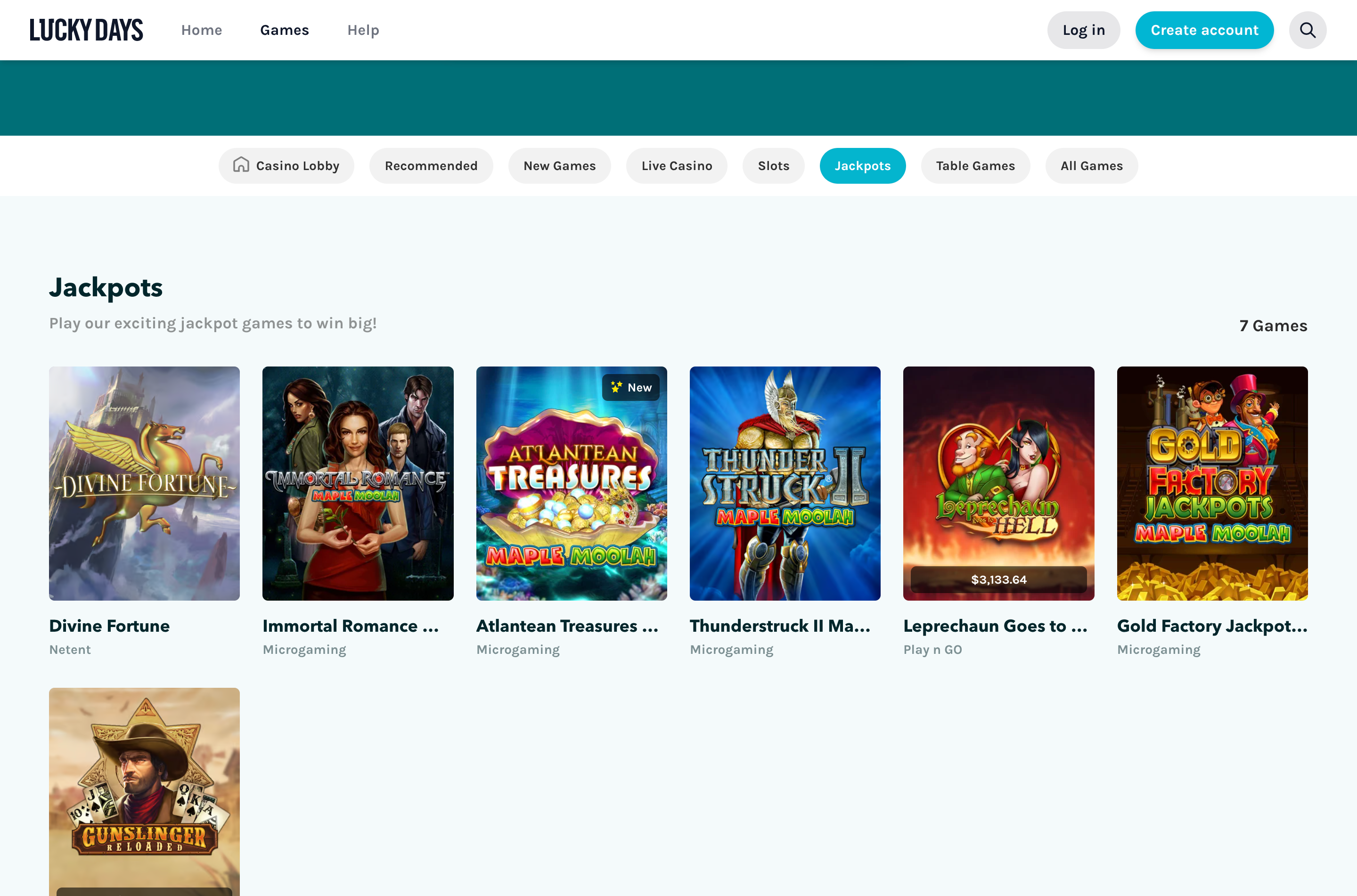Click the Create account button
1357x896 pixels.
(x=1204, y=30)
